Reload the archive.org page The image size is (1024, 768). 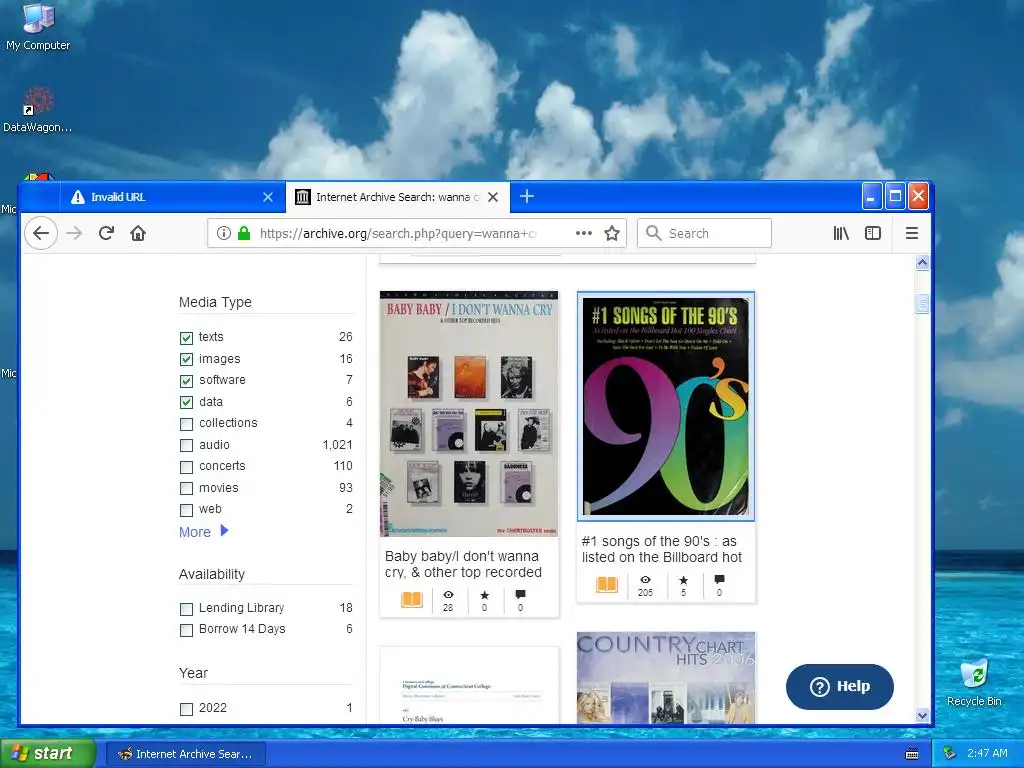pyautogui.click(x=106, y=233)
